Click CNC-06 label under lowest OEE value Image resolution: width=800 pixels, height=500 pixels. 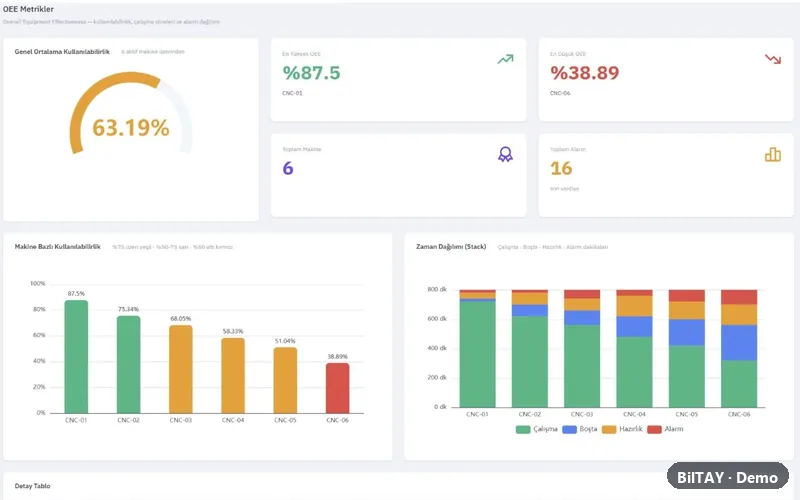[x=560, y=93]
